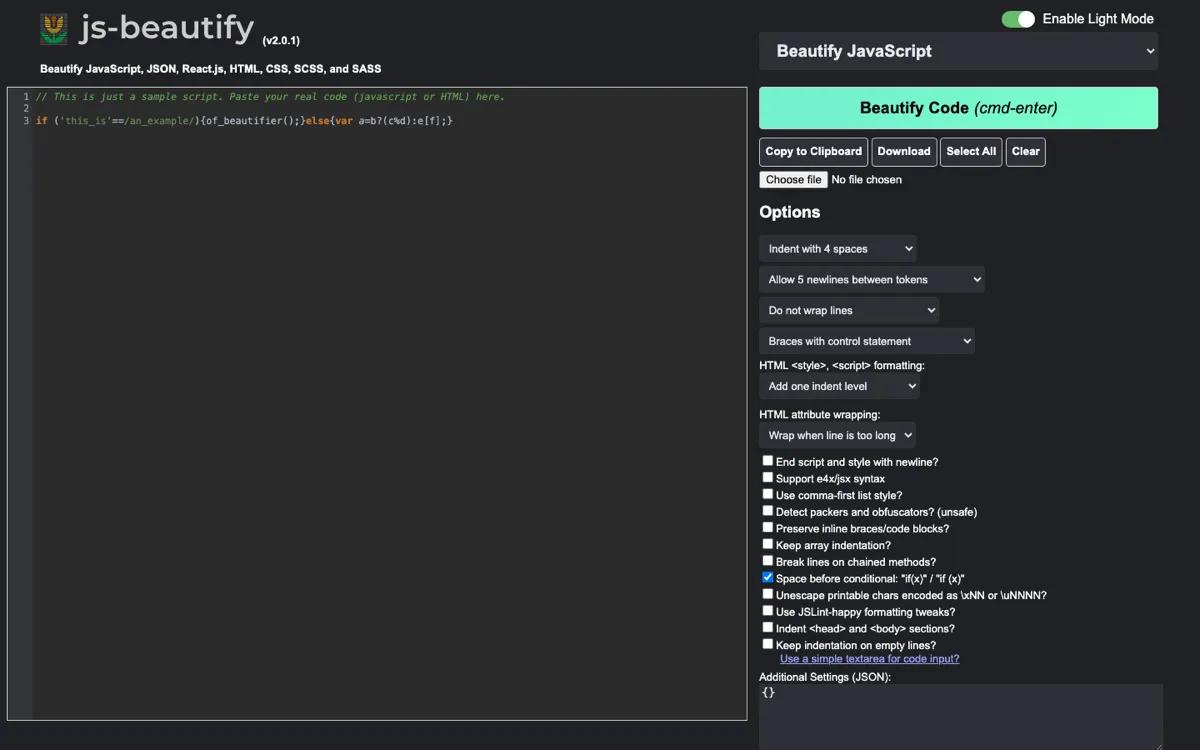The image size is (1200, 750).
Task: Enable Support e4x/jsx syntax checkbox
Action: click(768, 478)
